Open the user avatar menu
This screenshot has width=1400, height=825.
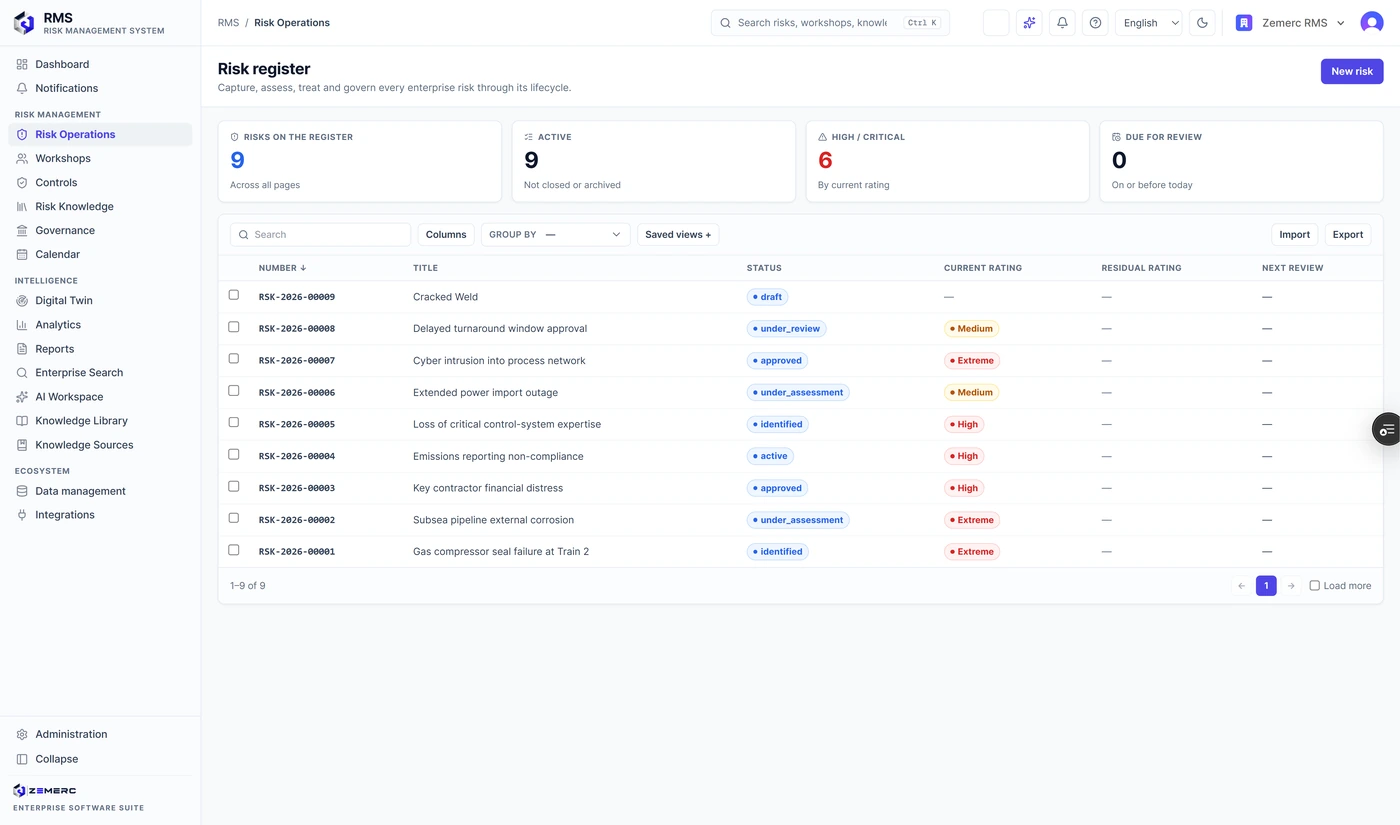click(x=1372, y=23)
